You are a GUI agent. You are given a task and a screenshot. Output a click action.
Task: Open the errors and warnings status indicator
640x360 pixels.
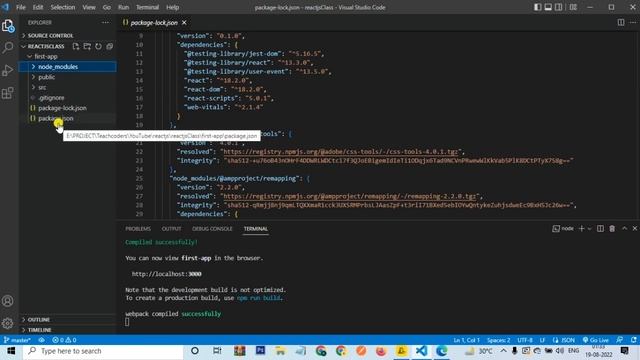64,340
